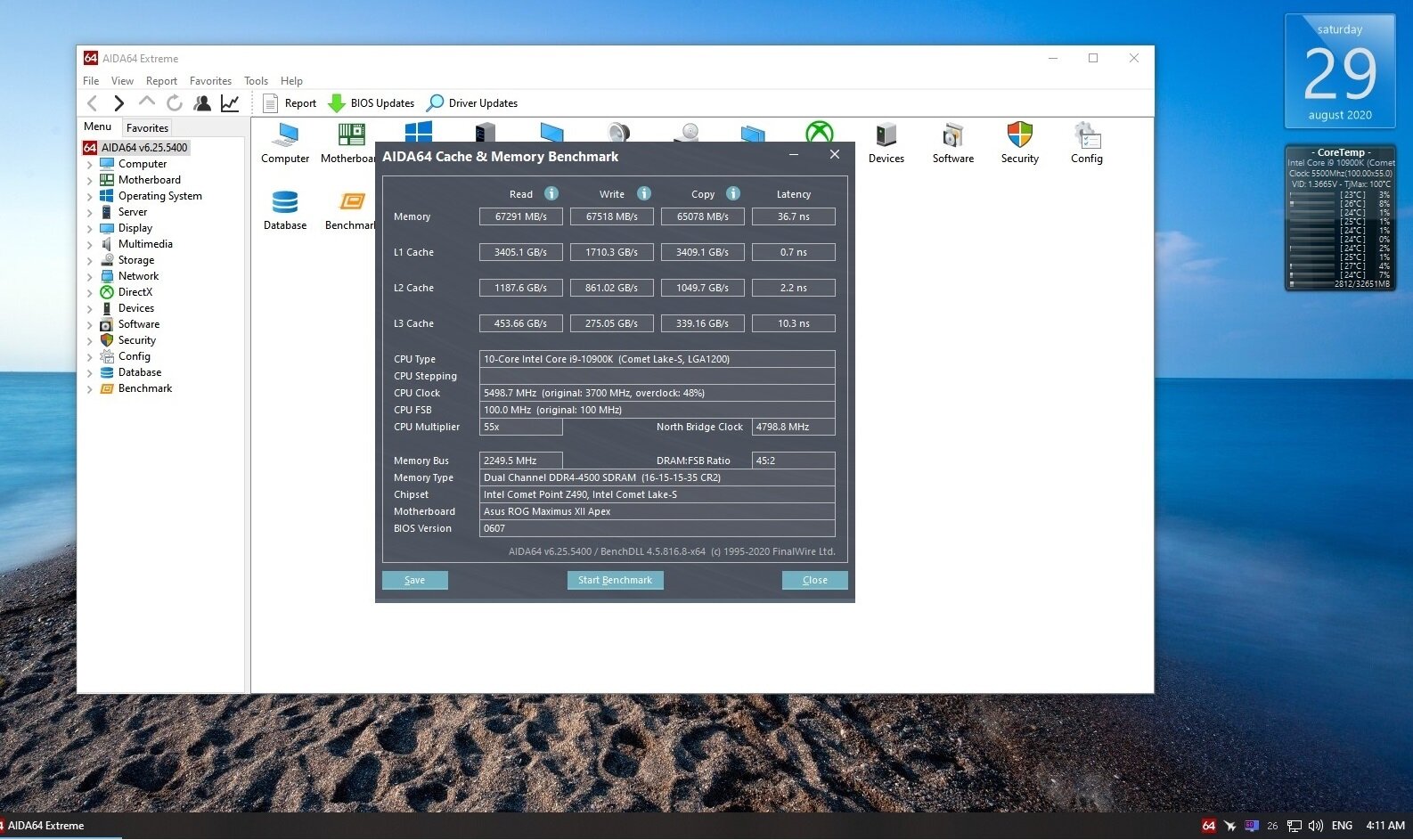1413x840 pixels.
Task: Open the Report wizard
Action: tap(290, 103)
